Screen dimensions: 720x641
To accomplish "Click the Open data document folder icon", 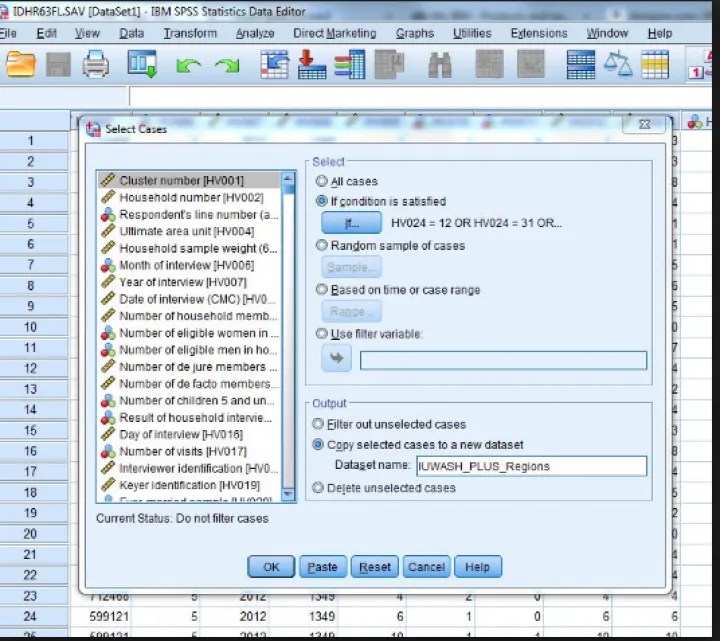I will click(x=21, y=65).
